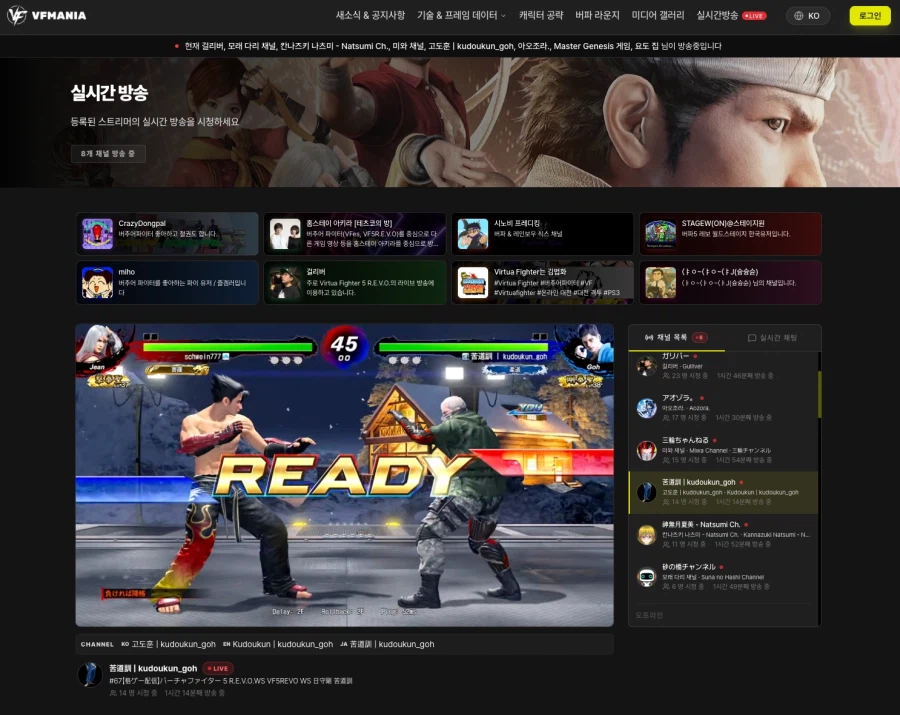Open CrazyDongpal streamer card avatar
Image resolution: width=900 pixels, height=715 pixels.
97,234
